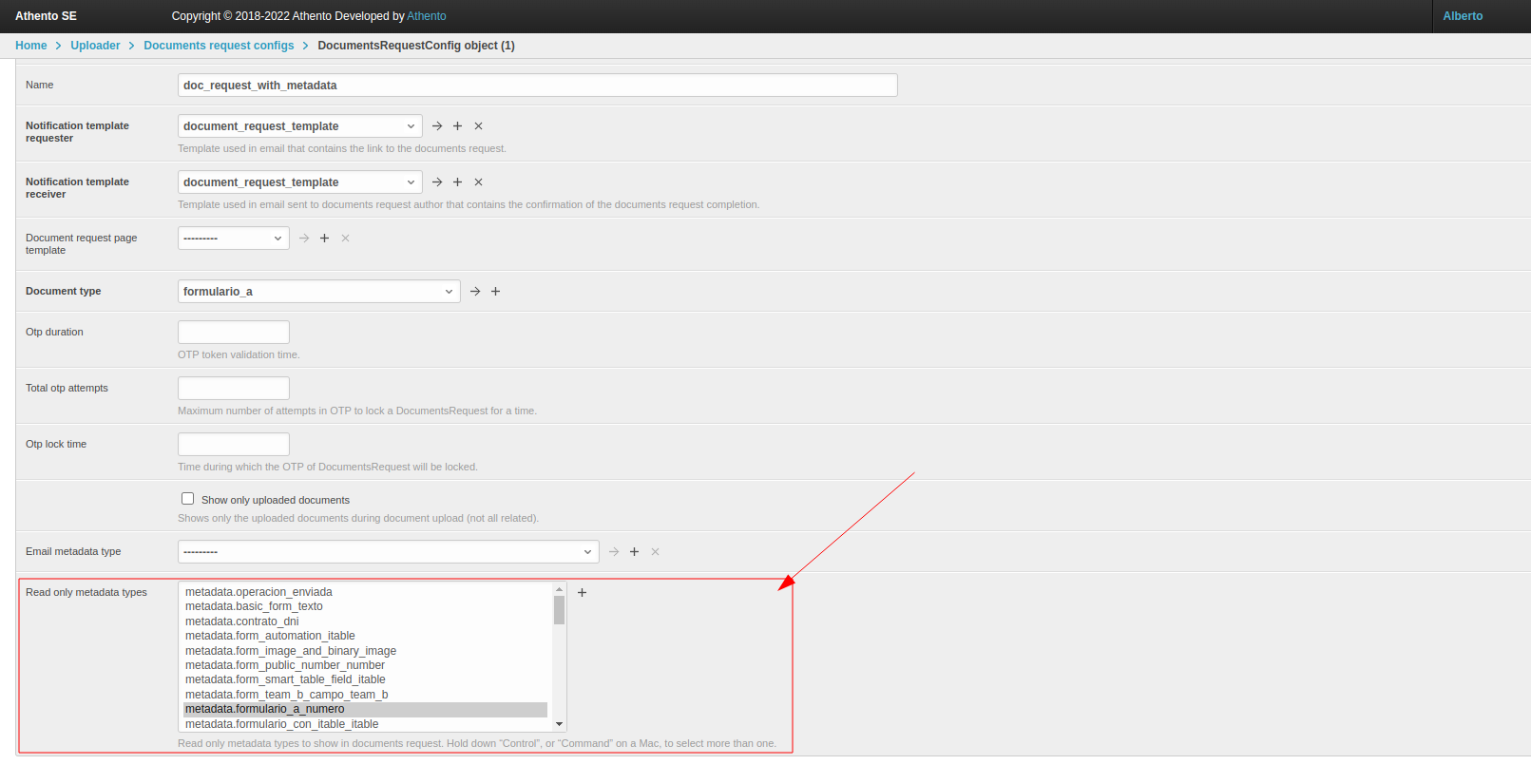Open the Notification template requester dropdown

tap(299, 126)
